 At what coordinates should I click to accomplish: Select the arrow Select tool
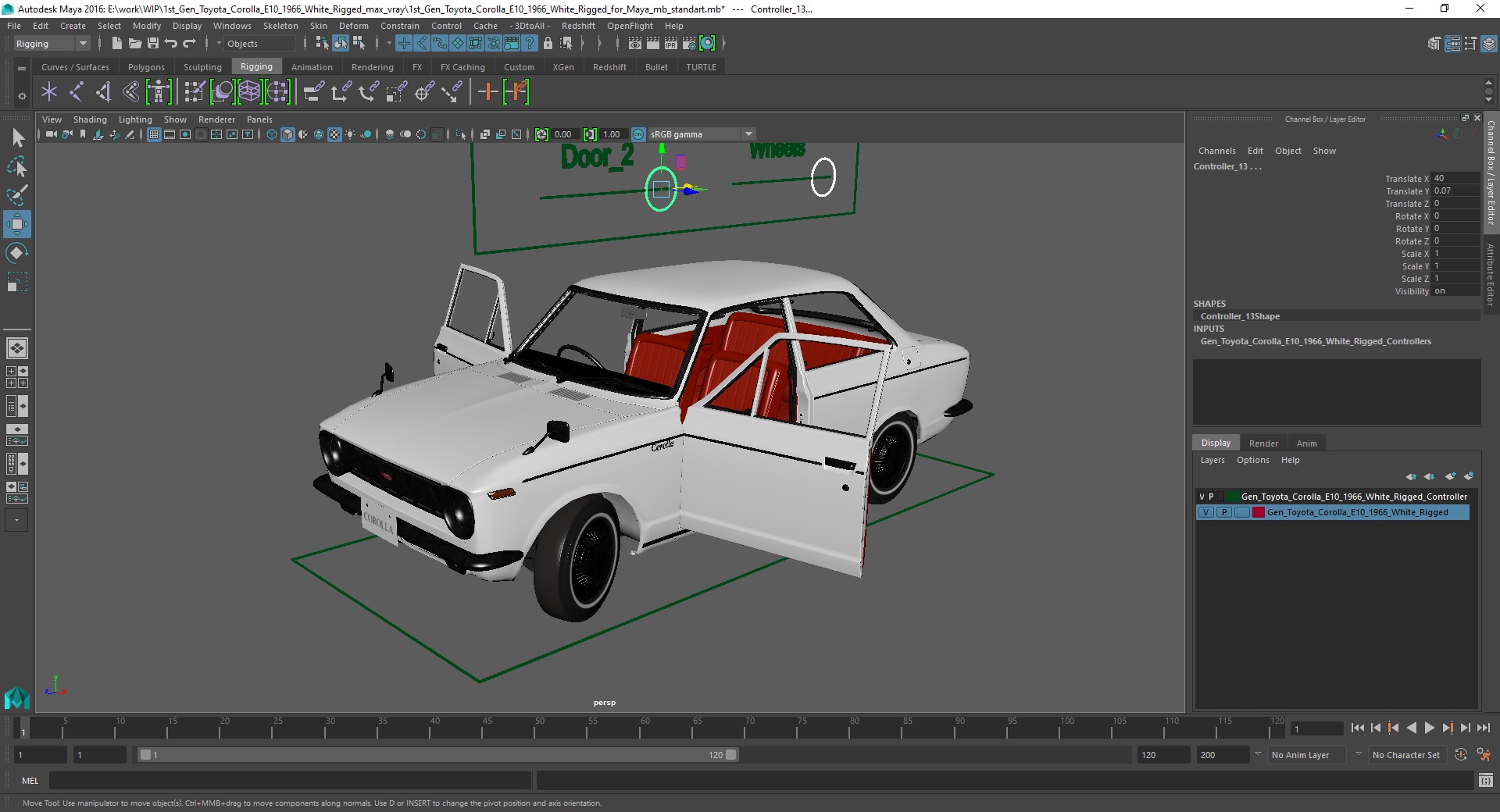pyautogui.click(x=17, y=138)
